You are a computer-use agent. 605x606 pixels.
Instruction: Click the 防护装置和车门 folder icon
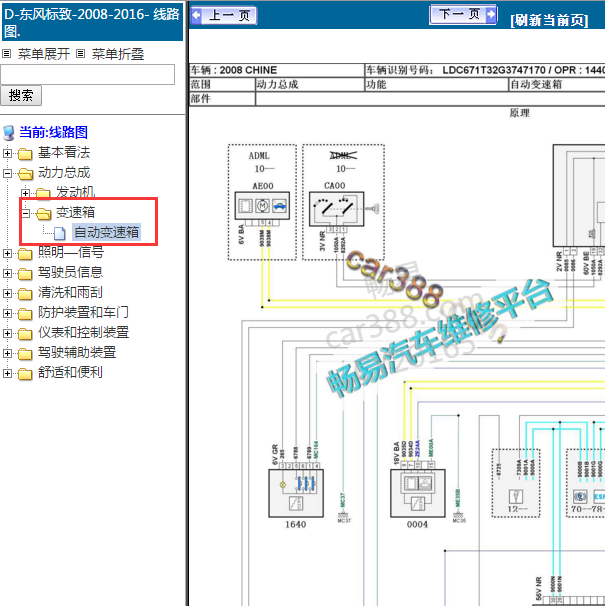pos(25,314)
